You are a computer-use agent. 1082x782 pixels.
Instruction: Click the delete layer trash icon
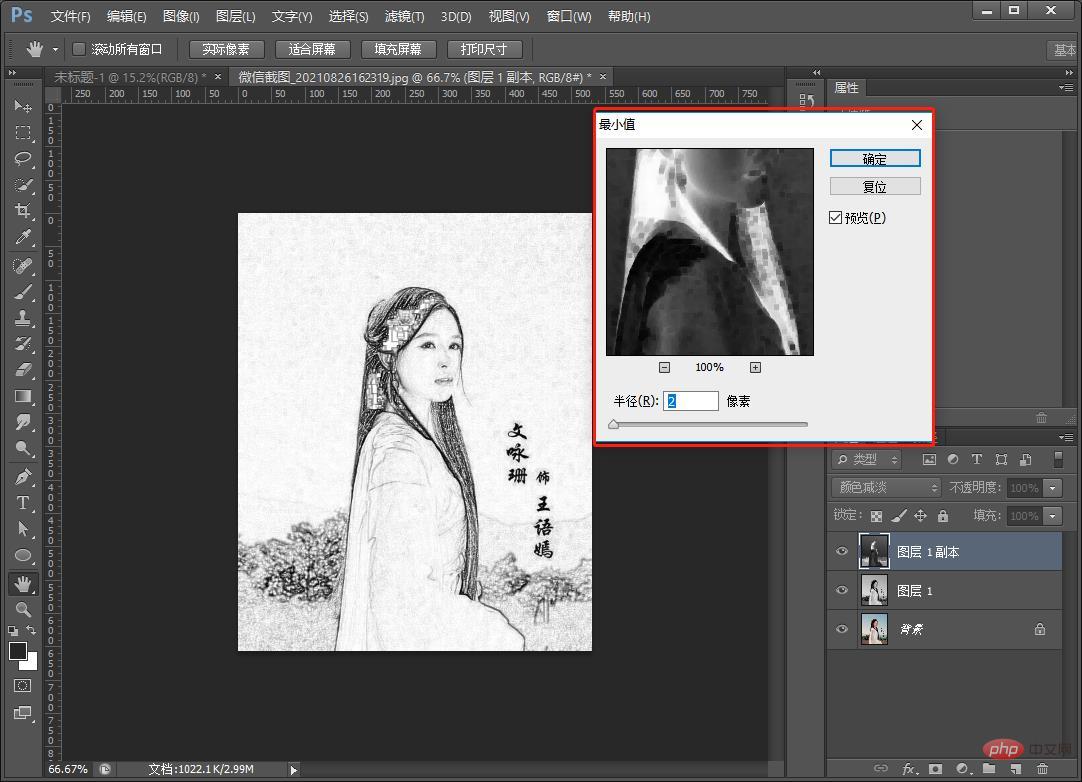coord(1042,769)
